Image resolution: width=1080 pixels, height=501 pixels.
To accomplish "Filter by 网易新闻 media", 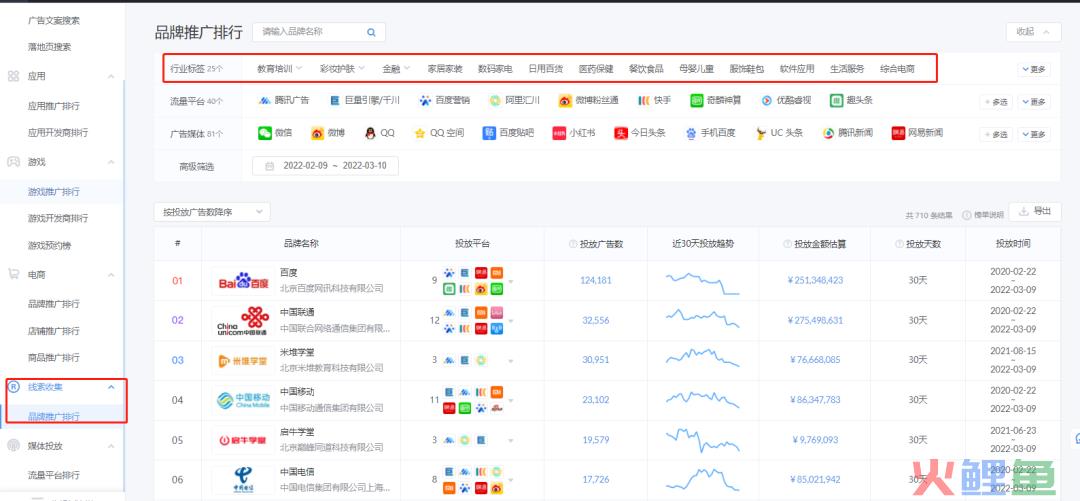I will pos(917,133).
